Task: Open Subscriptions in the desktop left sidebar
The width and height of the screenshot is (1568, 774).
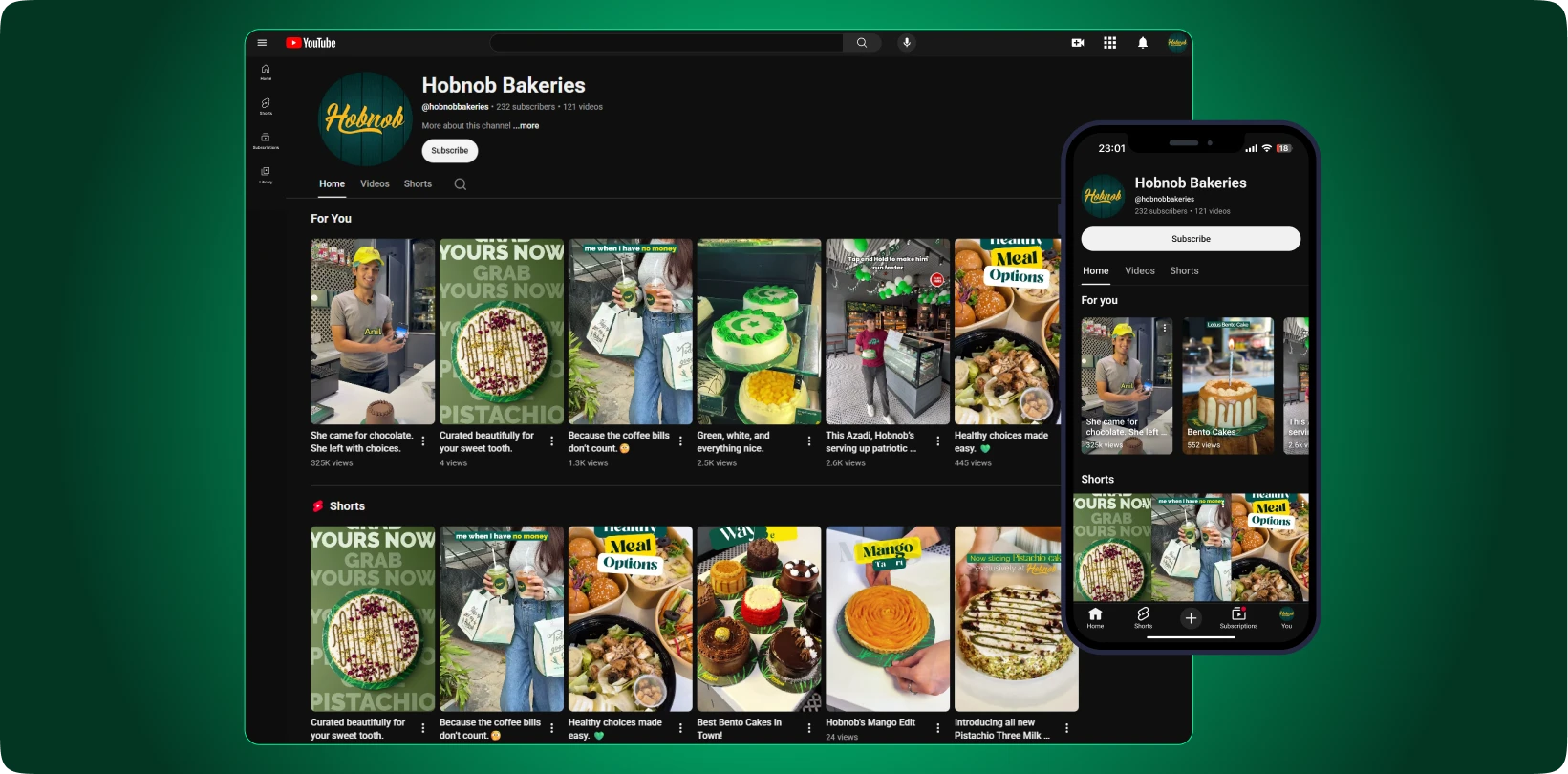Action: (266, 140)
